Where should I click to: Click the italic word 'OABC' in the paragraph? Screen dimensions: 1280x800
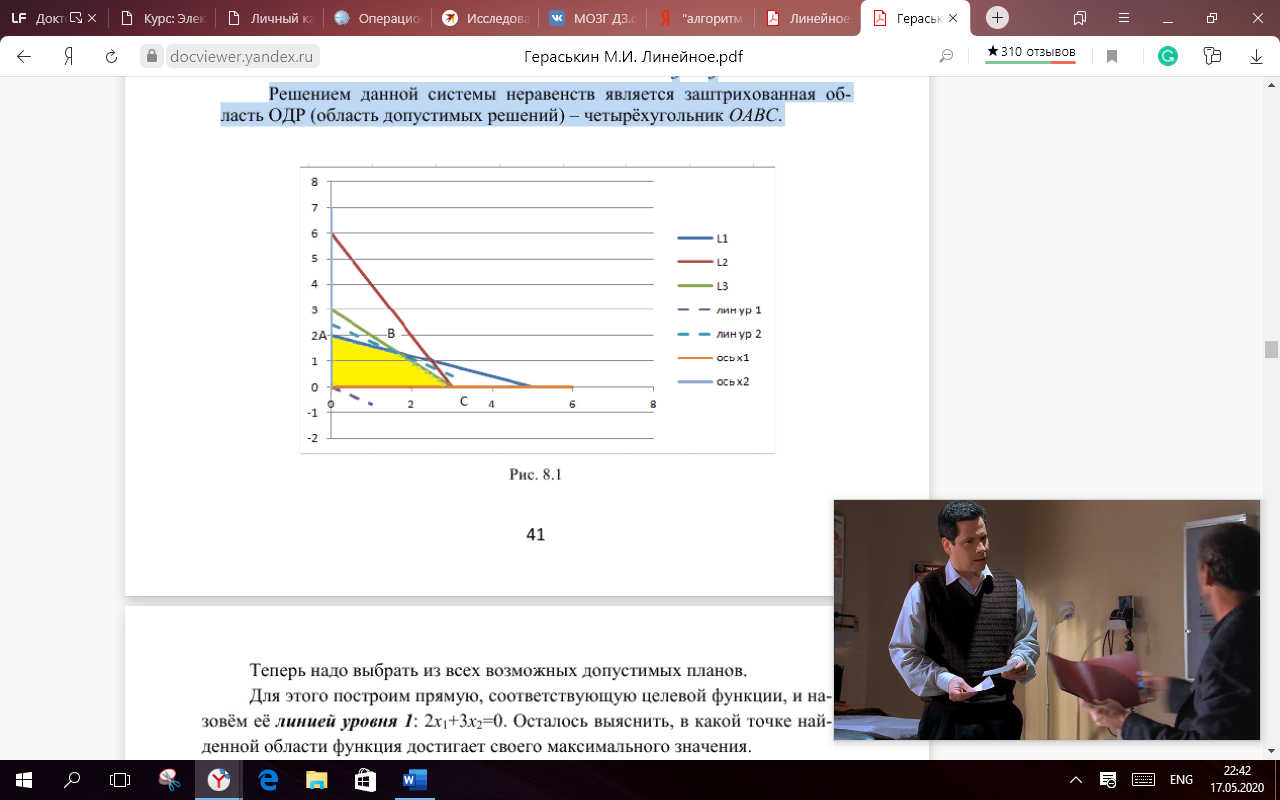coord(754,117)
